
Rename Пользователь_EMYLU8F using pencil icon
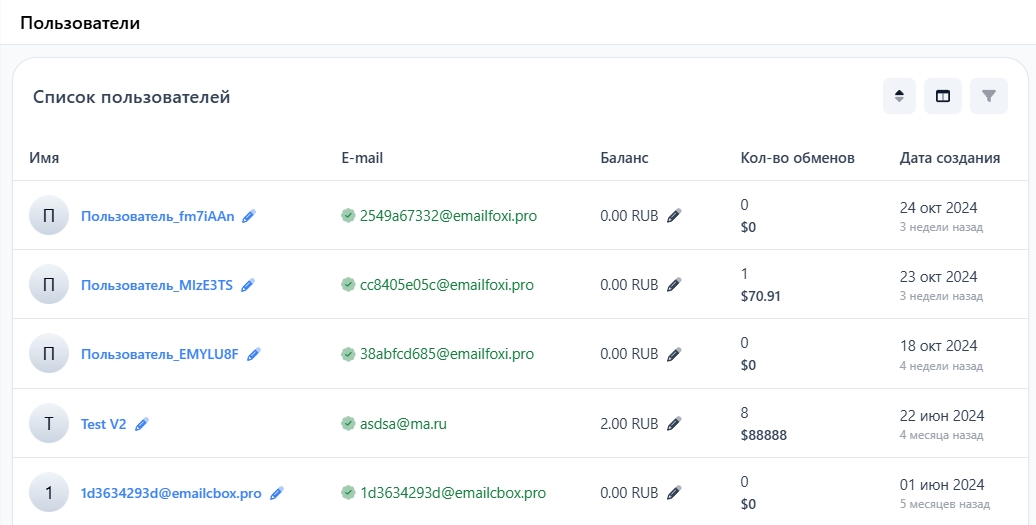coord(254,354)
